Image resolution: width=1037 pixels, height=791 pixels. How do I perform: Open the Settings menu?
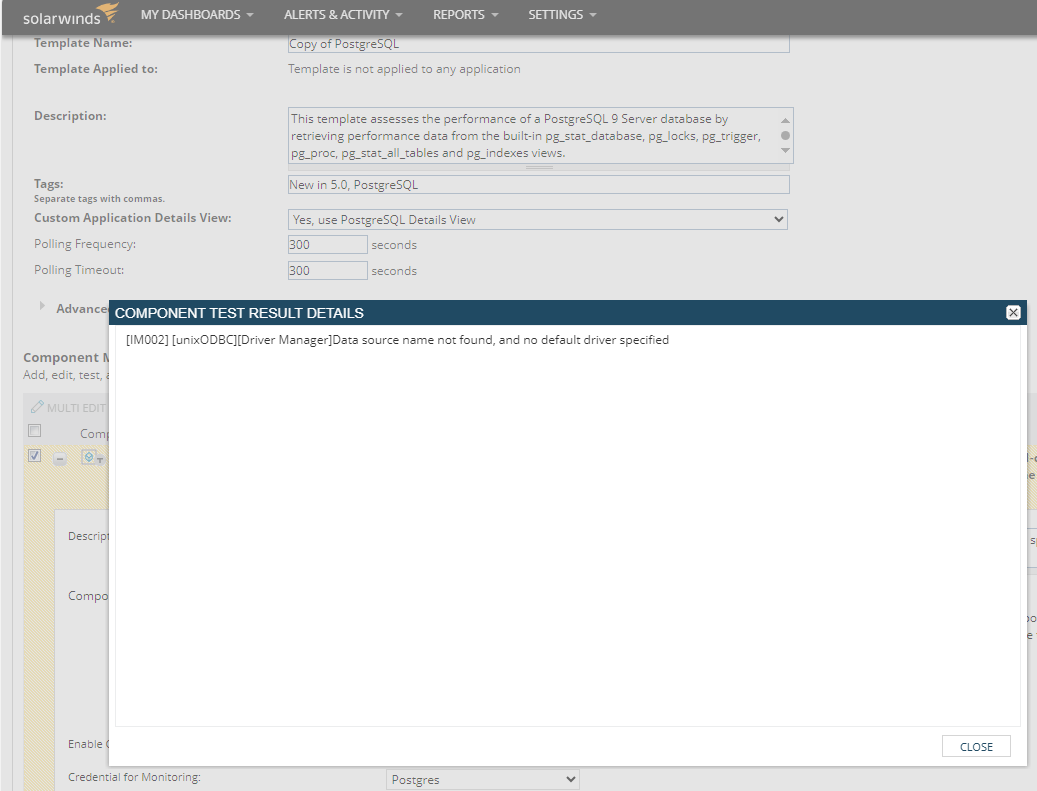561,15
